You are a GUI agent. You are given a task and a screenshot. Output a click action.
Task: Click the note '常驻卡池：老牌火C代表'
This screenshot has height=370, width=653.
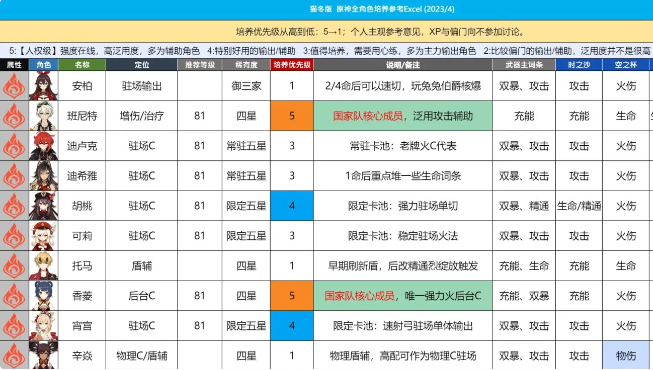pyautogui.click(x=403, y=146)
